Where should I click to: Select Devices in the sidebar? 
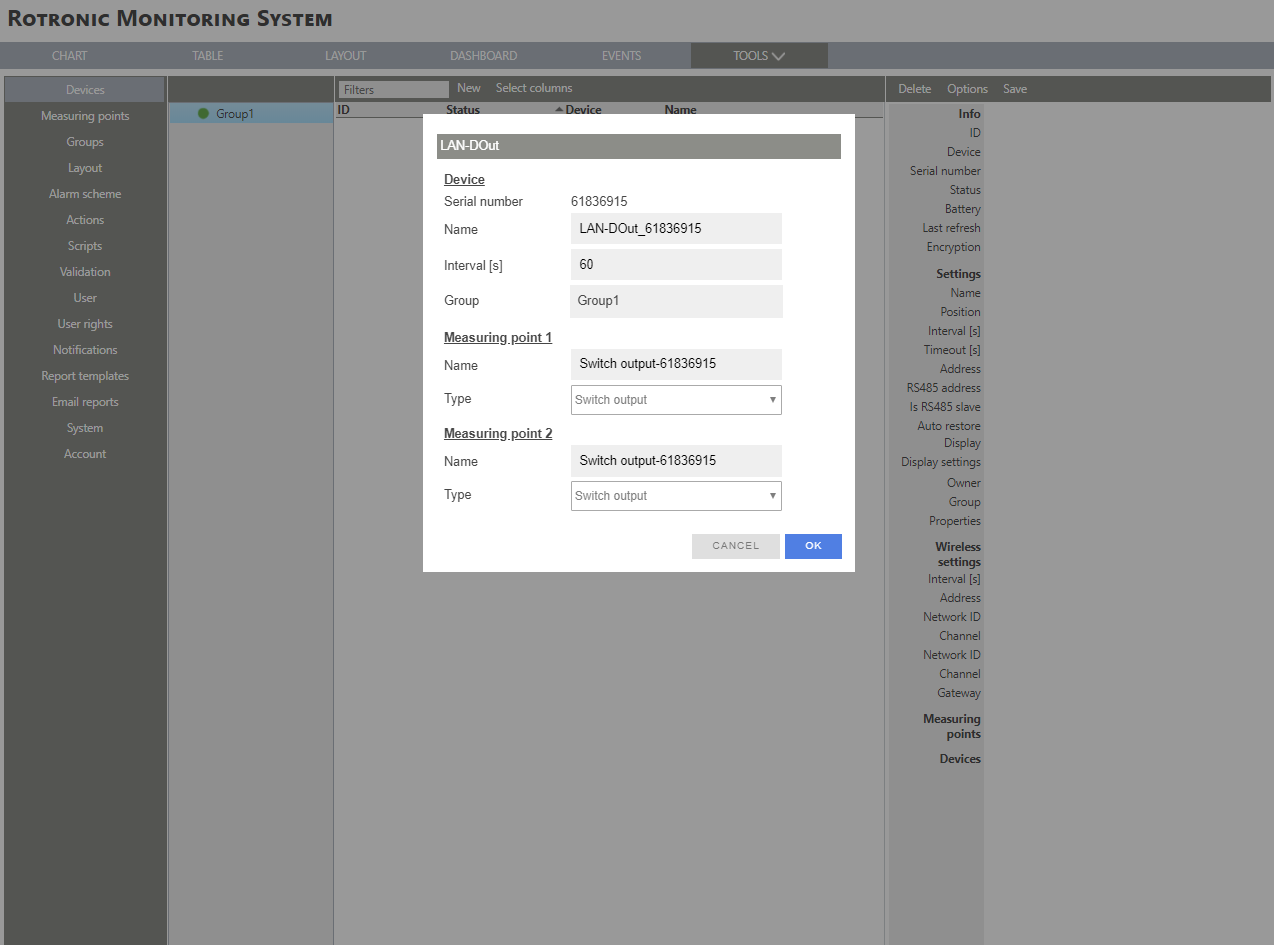(85, 90)
